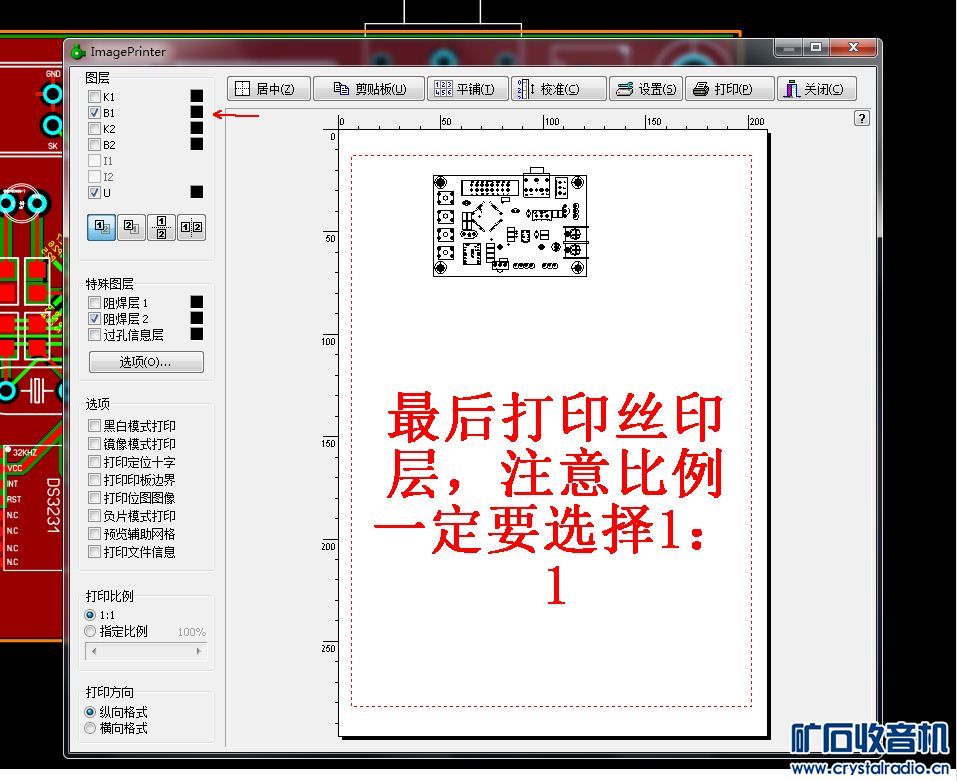Click K2 layer color swatch
957x781 pixels.
click(x=197, y=128)
